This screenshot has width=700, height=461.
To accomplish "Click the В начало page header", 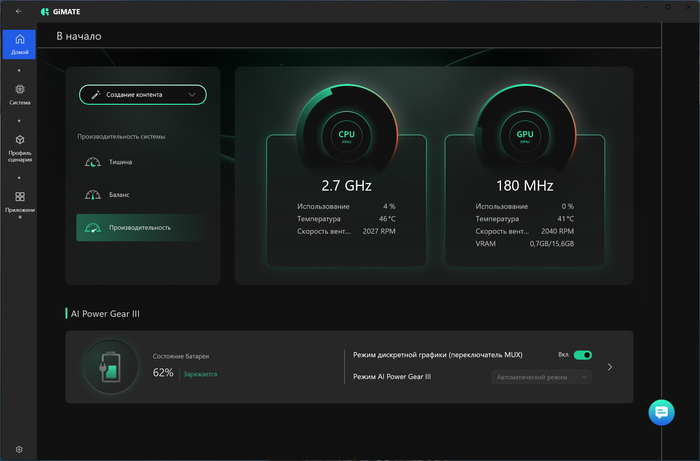I will click(78, 37).
